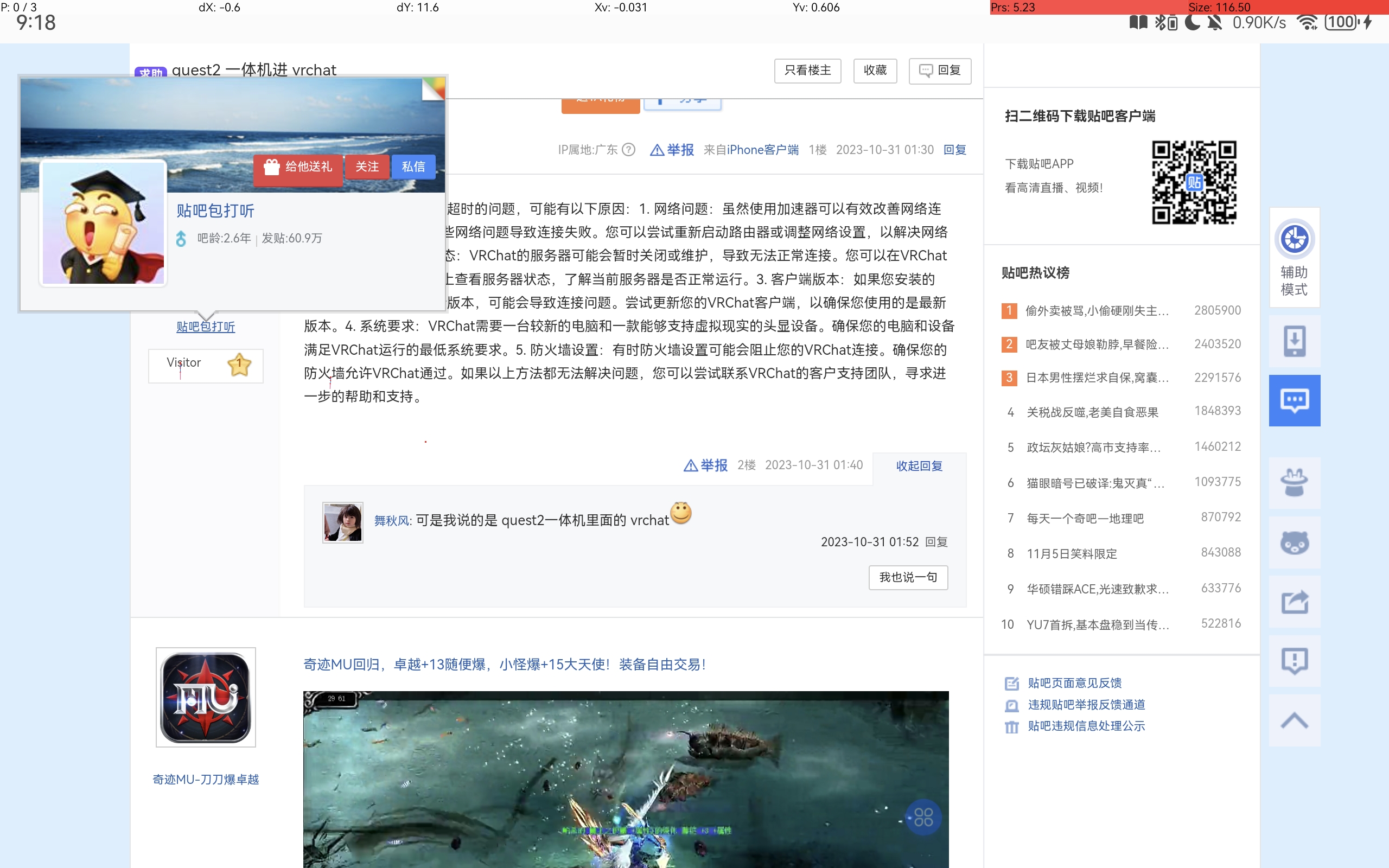
Task: Click the magic hat sidebar icon
Action: 1294,483
